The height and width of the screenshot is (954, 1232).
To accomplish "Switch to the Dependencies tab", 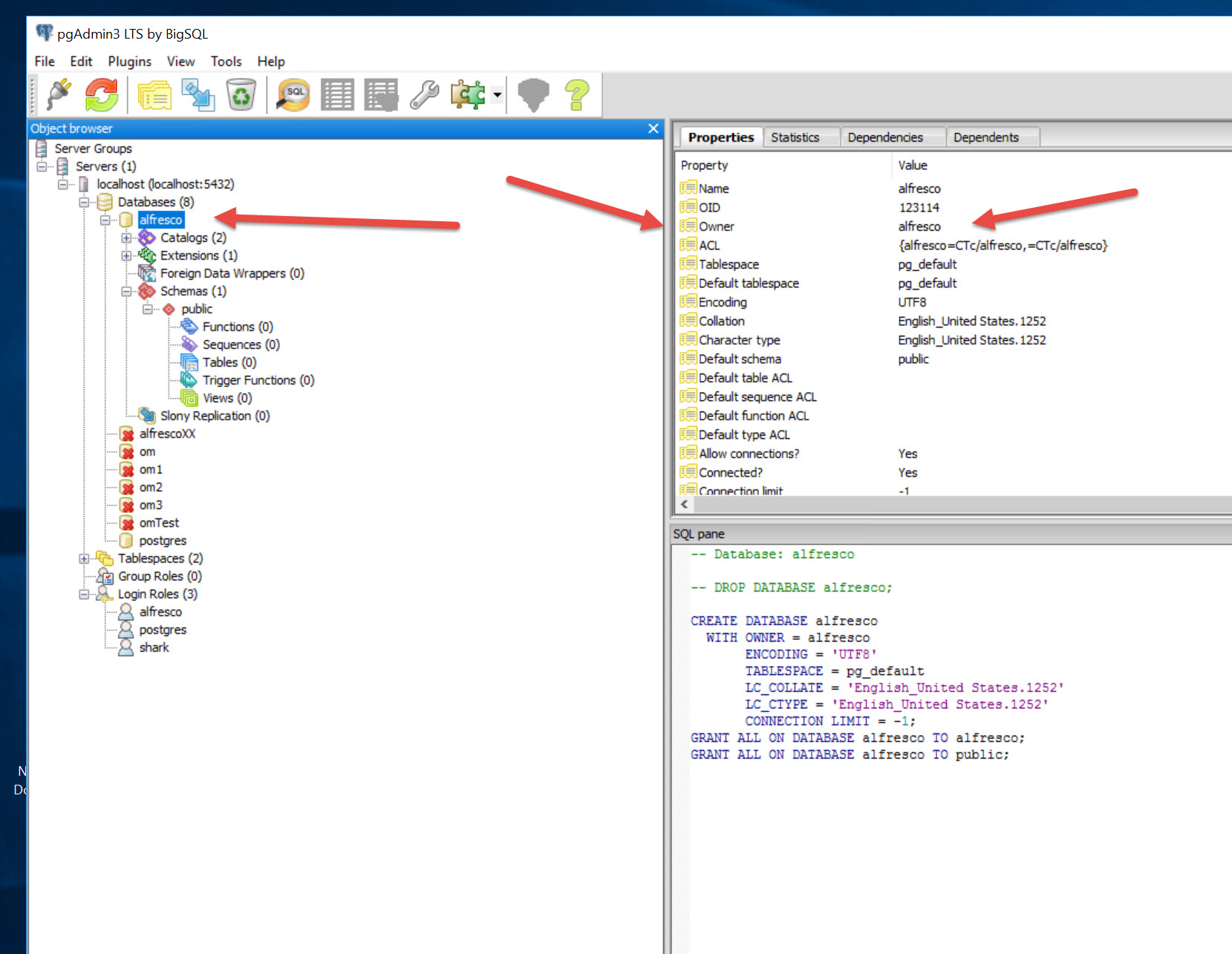I will pos(884,137).
